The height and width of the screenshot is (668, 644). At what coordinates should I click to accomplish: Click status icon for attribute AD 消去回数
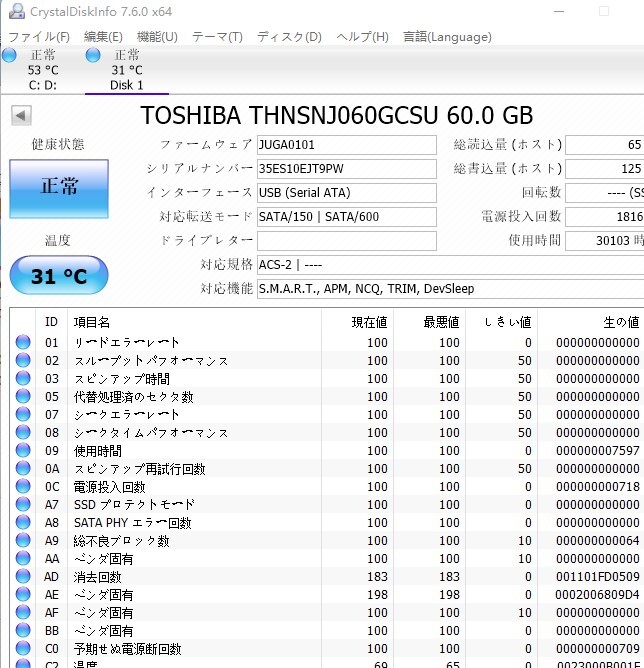pyautogui.click(x=23, y=576)
